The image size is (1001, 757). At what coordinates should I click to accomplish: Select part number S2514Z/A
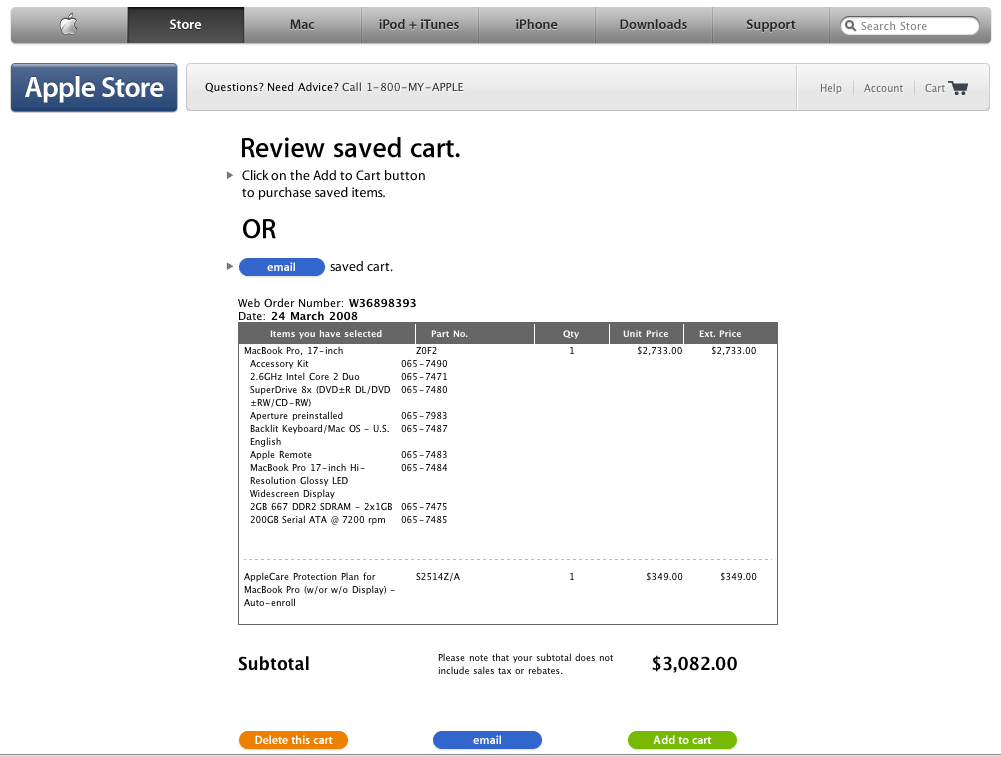click(438, 577)
